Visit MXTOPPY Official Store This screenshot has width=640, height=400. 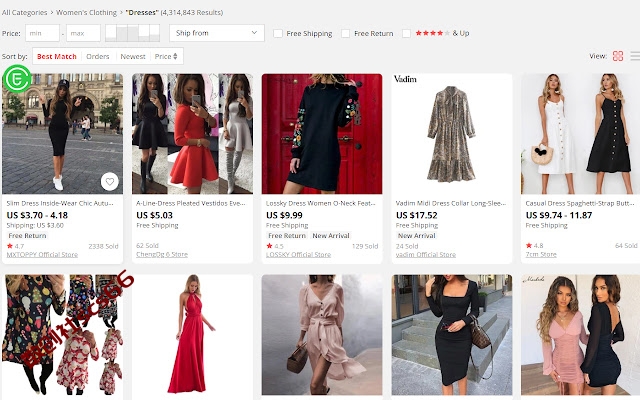point(42,255)
